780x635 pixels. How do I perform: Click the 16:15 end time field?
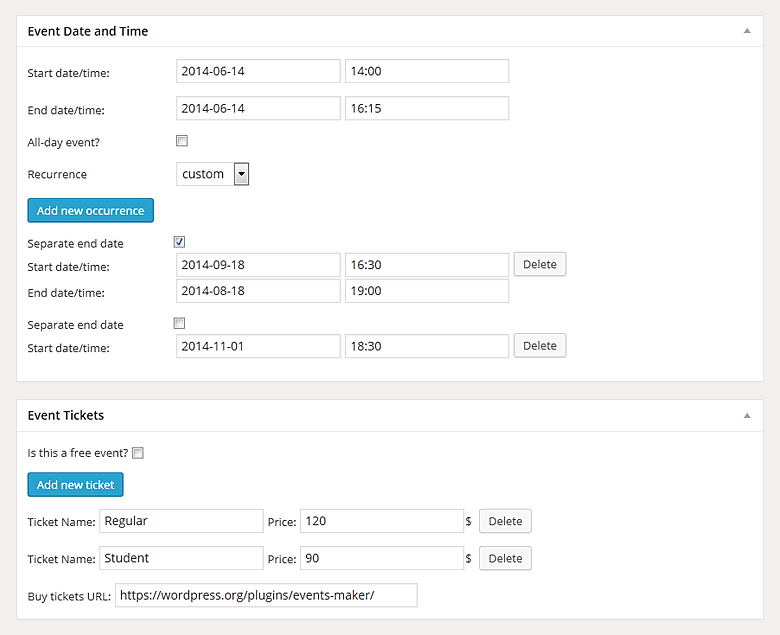[427, 108]
